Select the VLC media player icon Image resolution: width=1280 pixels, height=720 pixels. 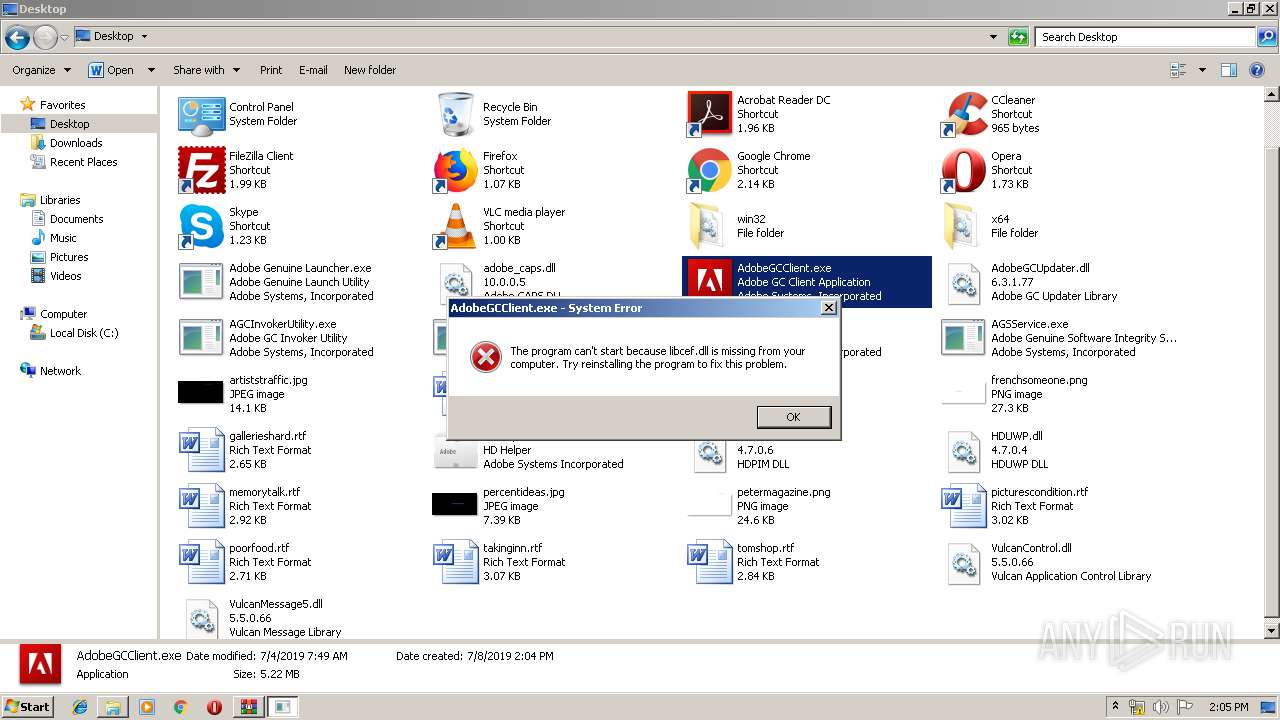tap(456, 227)
